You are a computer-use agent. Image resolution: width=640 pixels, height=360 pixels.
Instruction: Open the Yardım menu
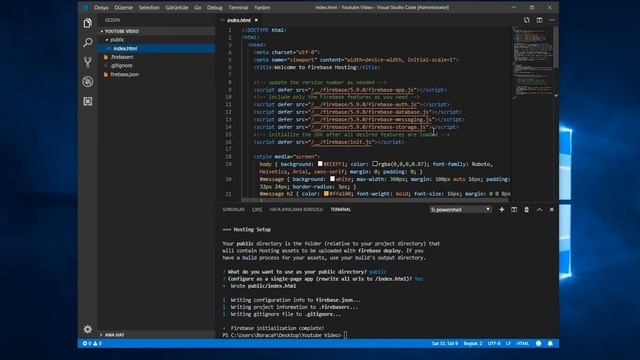262,7
